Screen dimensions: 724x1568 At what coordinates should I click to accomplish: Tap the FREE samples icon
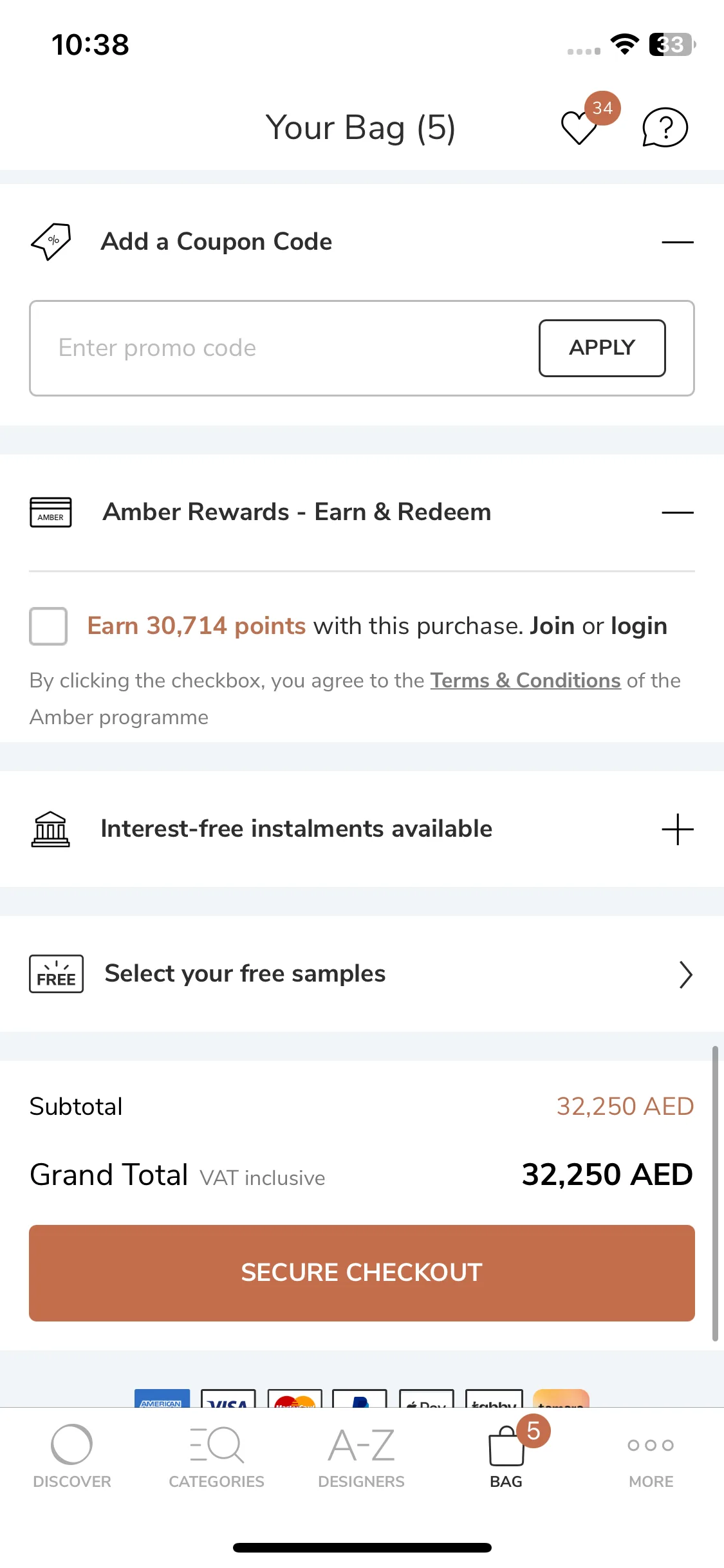point(56,974)
